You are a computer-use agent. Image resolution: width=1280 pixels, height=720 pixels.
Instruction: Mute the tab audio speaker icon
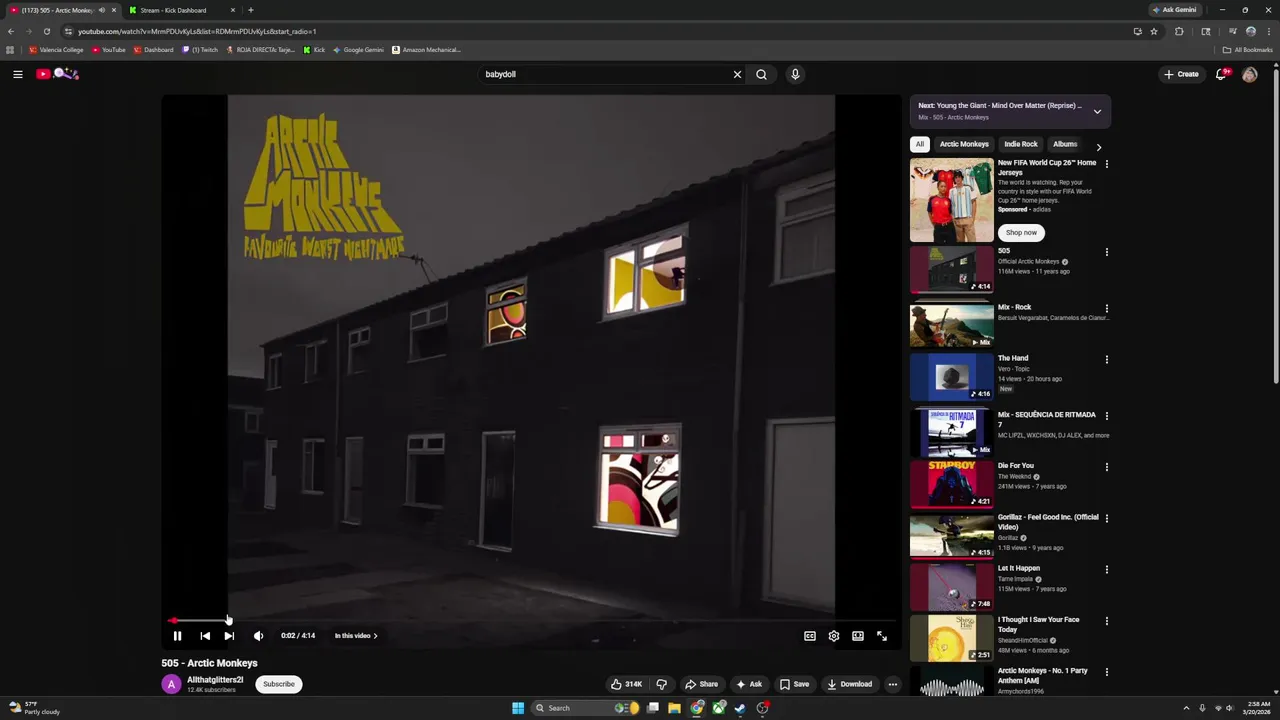tap(101, 10)
